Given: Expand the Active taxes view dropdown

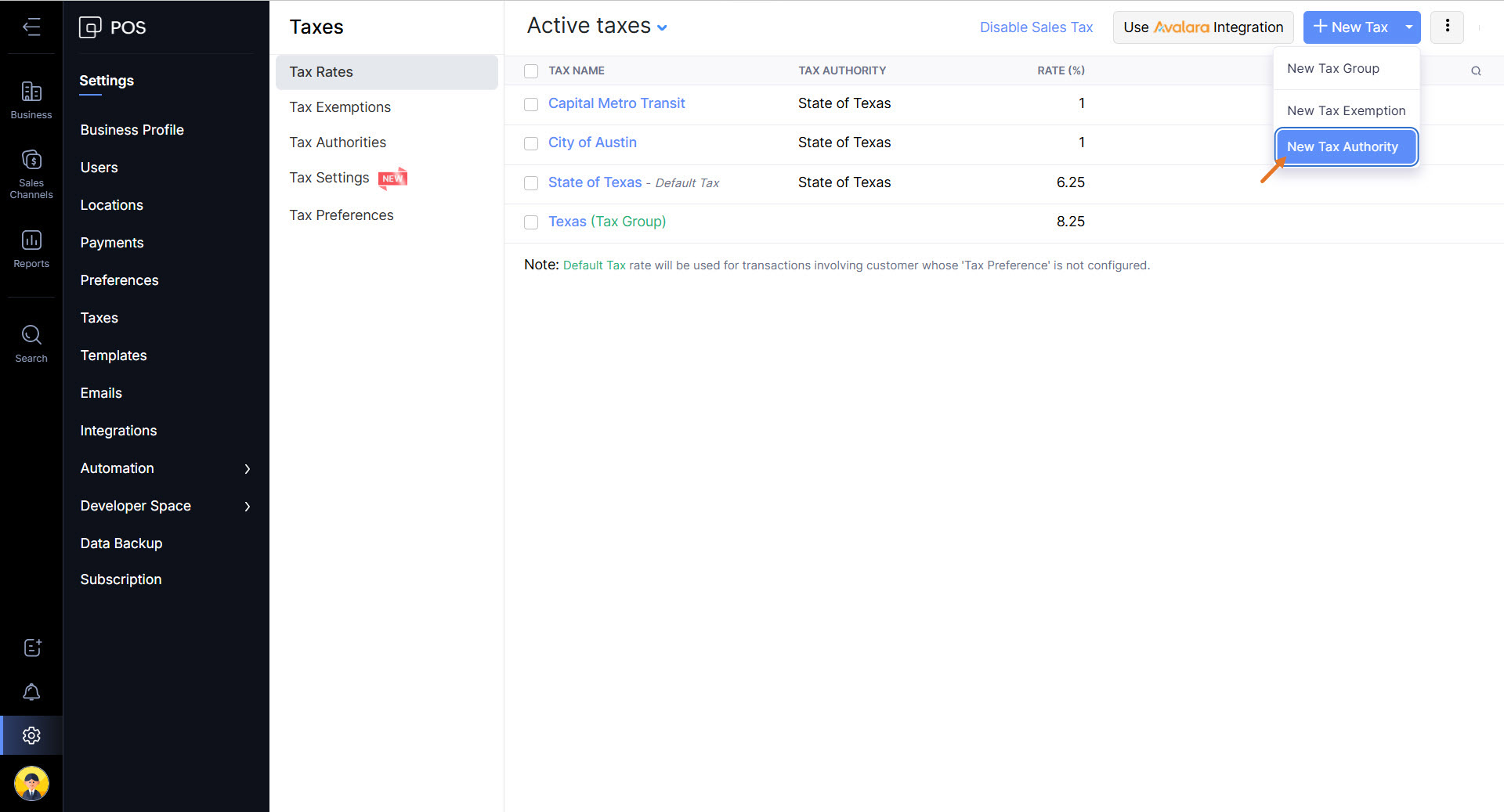Looking at the screenshot, I should point(662,27).
